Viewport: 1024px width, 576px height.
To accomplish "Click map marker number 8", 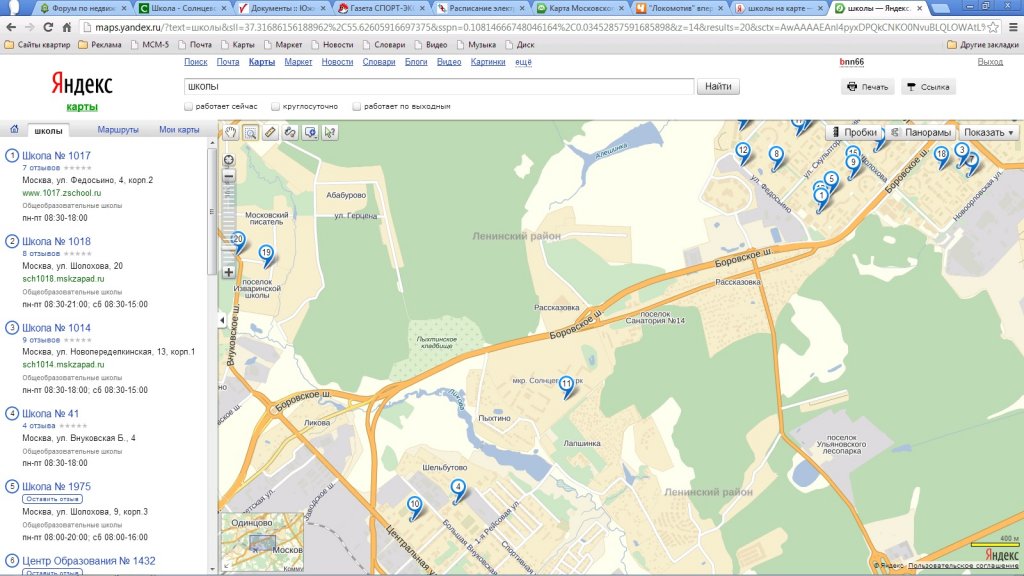I will pos(776,157).
